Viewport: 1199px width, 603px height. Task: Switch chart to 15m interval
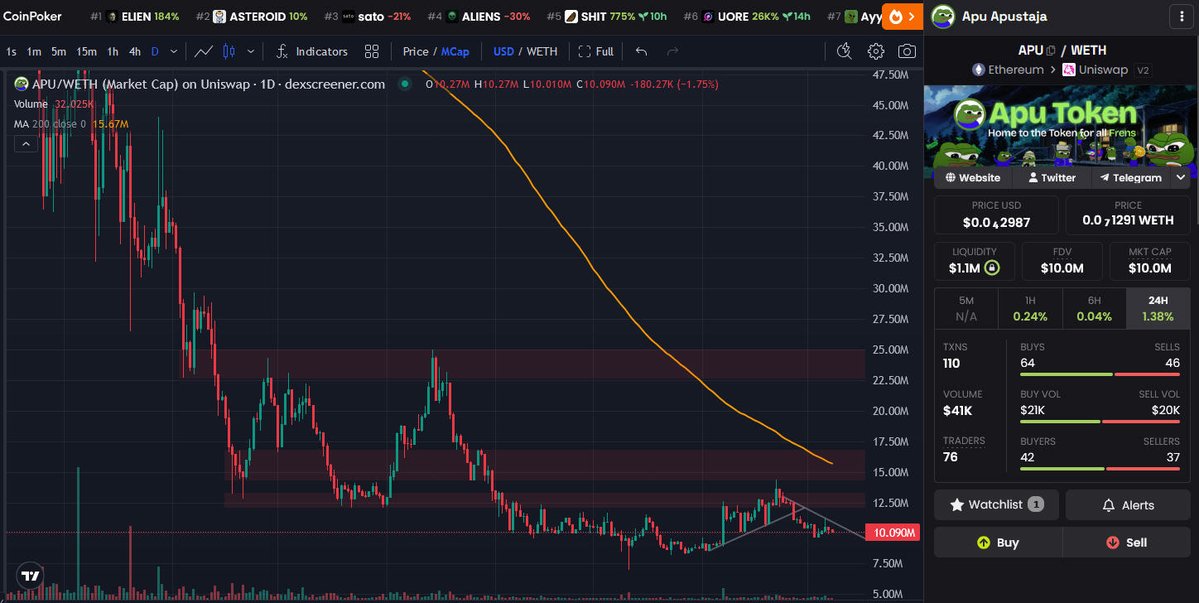click(x=86, y=51)
